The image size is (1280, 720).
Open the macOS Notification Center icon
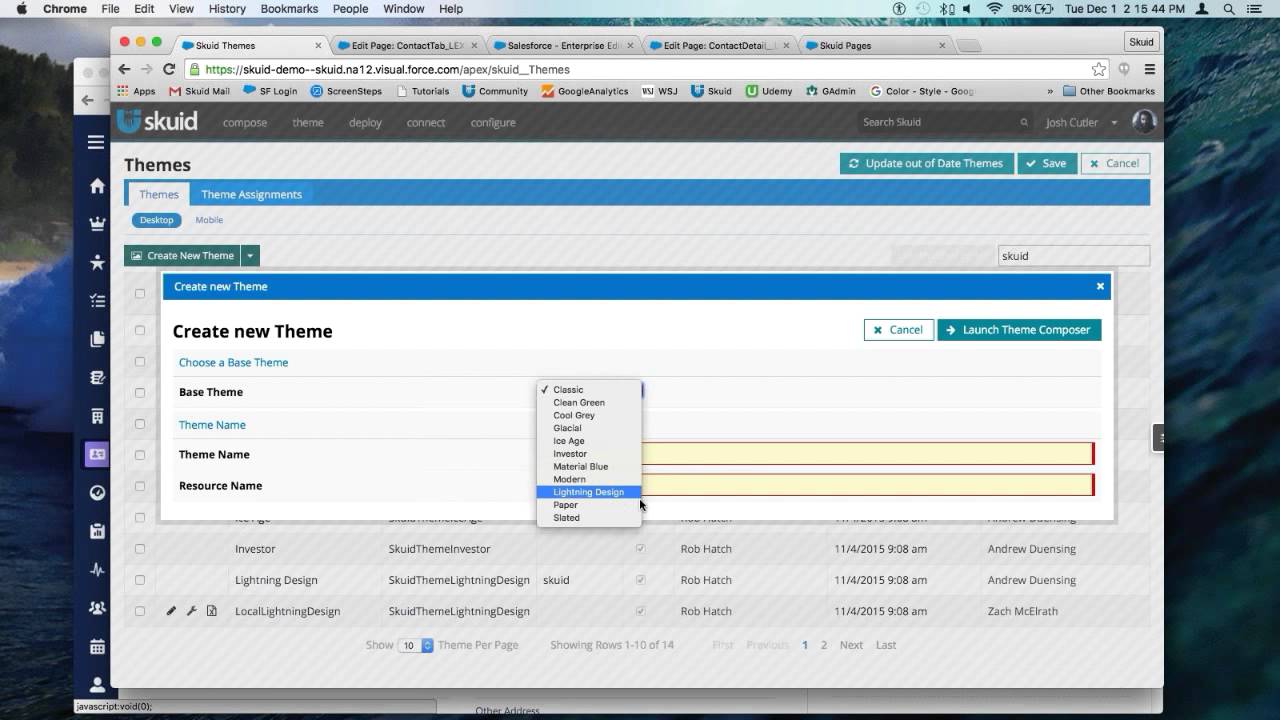pos(1256,9)
